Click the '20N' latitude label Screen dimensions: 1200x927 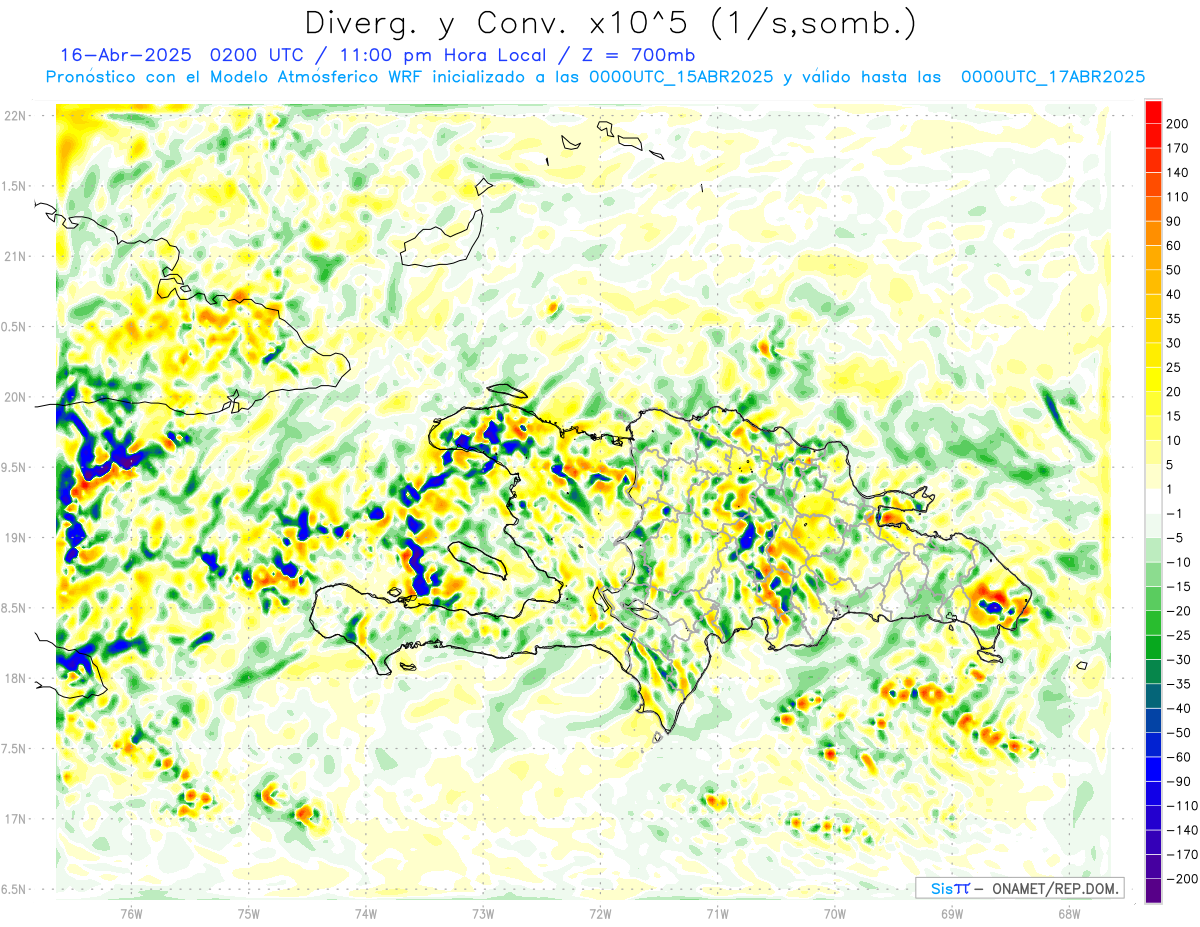tap(15, 397)
